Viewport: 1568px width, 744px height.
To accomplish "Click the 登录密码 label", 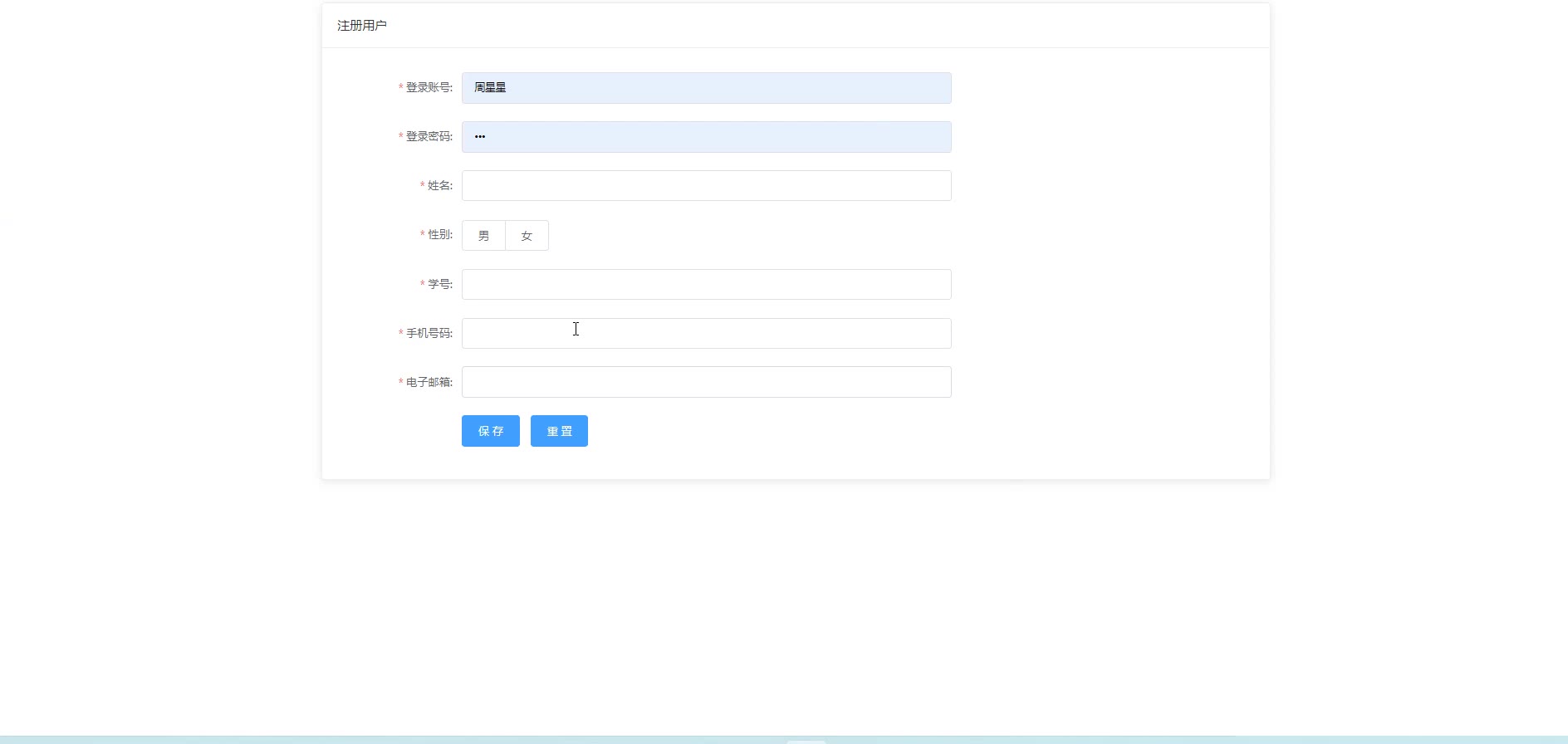I will pos(429,136).
